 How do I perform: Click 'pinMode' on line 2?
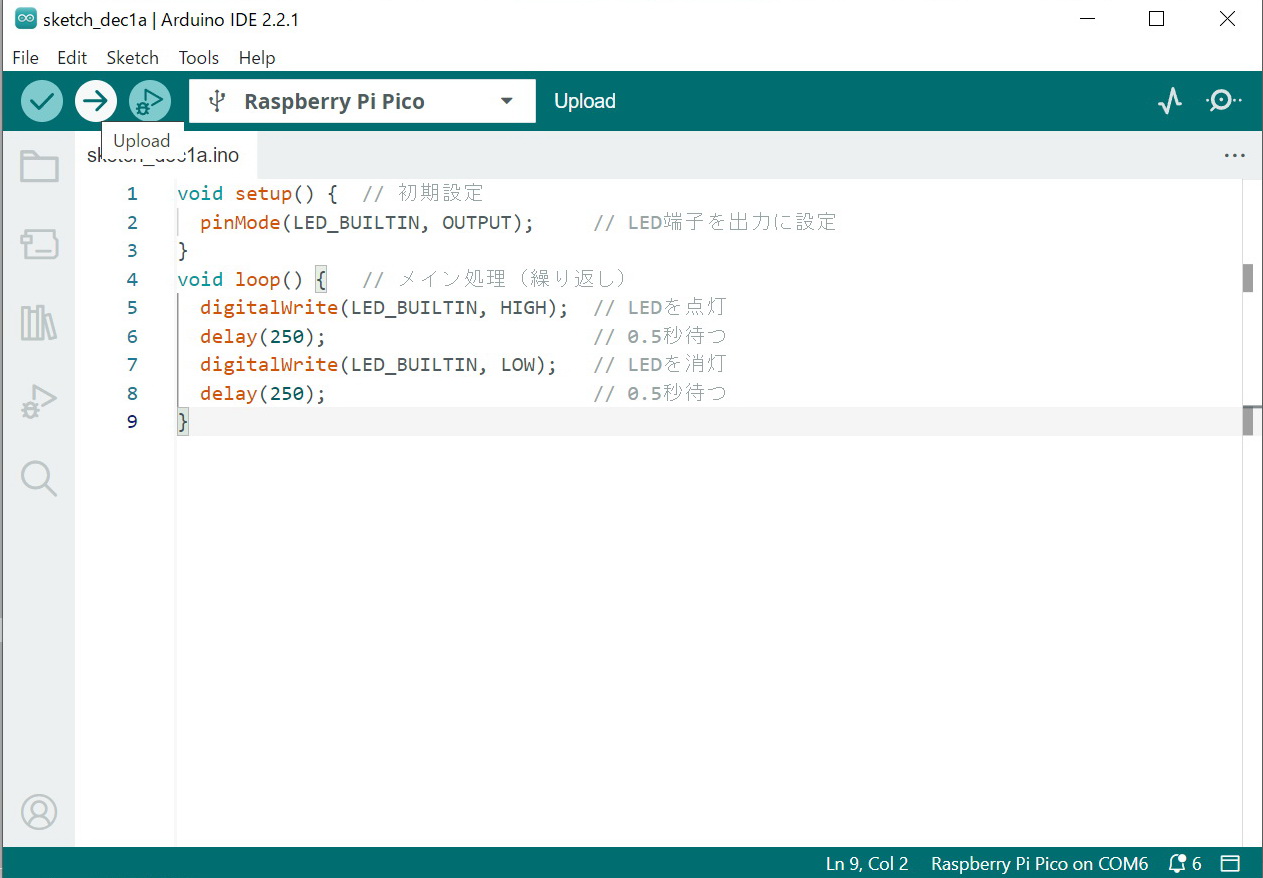click(240, 222)
